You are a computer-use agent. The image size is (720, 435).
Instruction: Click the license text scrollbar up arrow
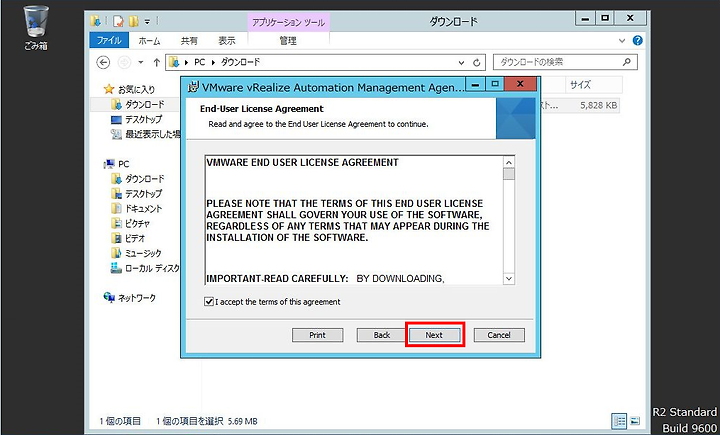[x=509, y=163]
